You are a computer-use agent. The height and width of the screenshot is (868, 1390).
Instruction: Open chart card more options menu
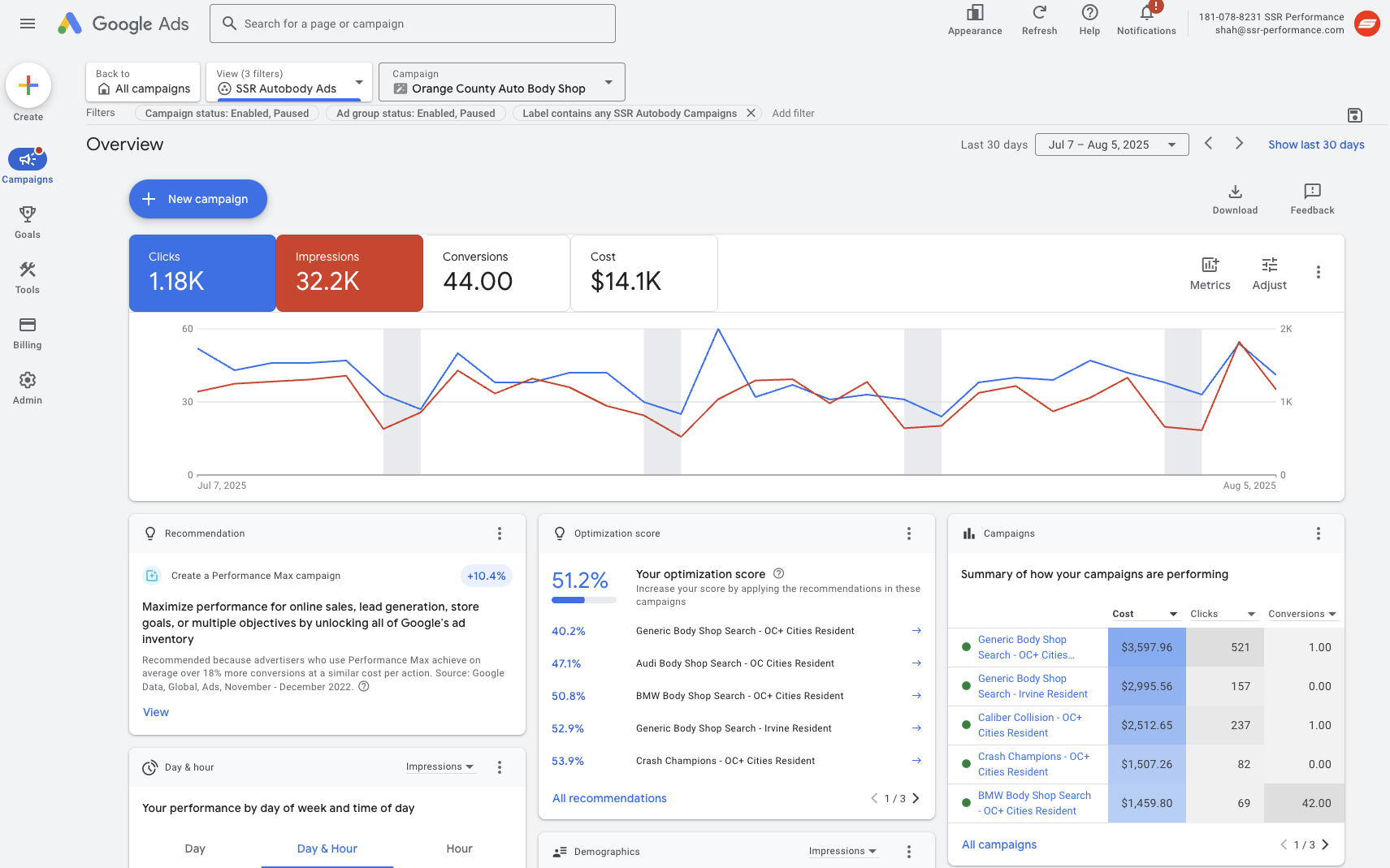tap(1318, 272)
